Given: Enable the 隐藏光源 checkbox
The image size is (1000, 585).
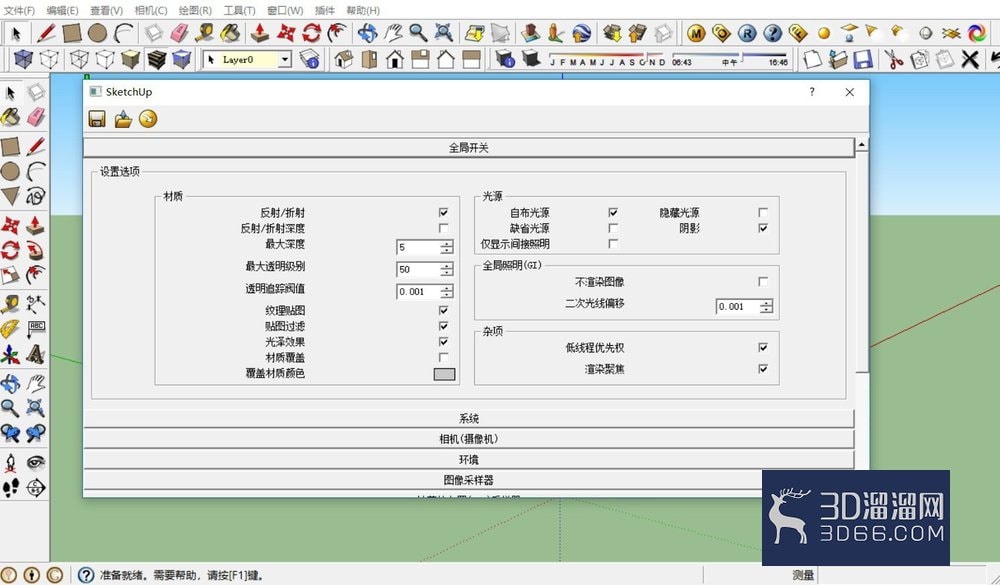Looking at the screenshot, I should (x=763, y=212).
